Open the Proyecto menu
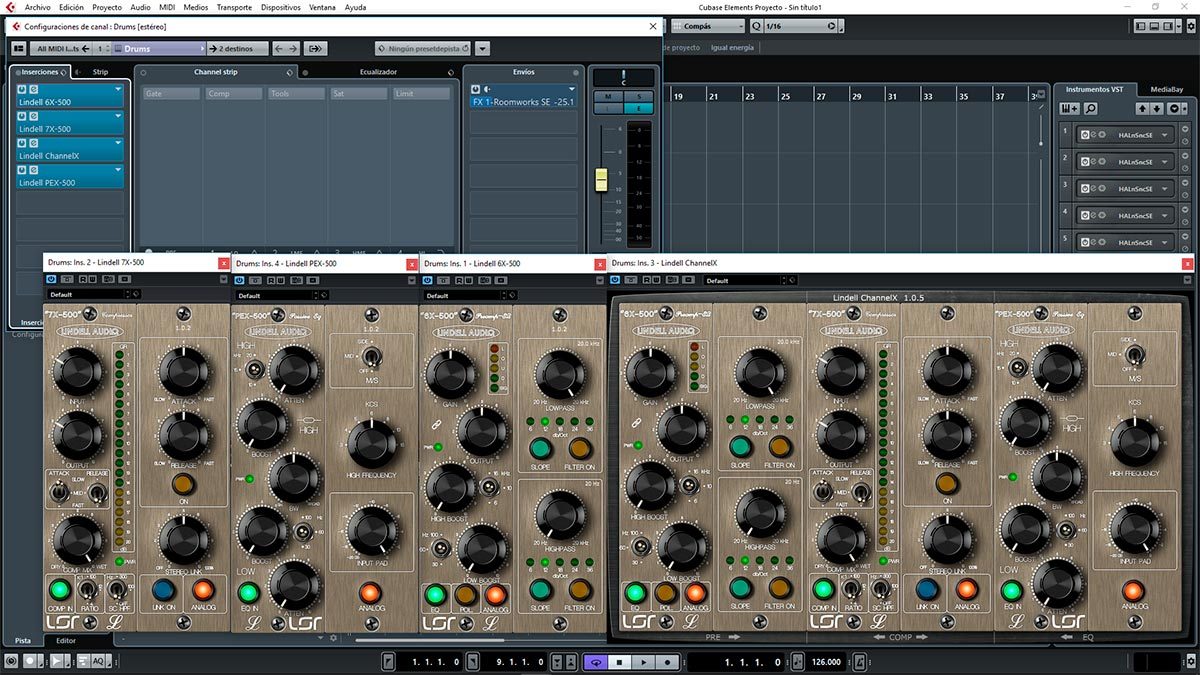Viewport: 1200px width, 675px height. pos(107,7)
